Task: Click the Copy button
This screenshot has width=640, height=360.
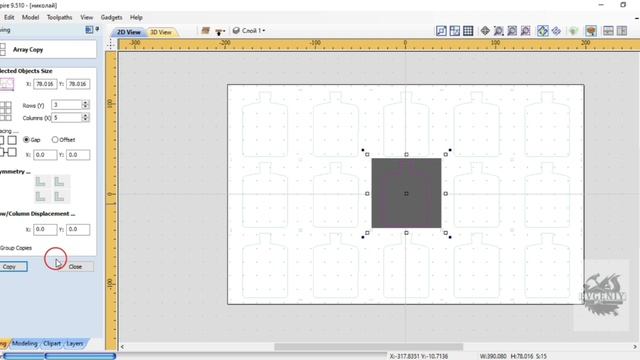Action: coord(13,267)
